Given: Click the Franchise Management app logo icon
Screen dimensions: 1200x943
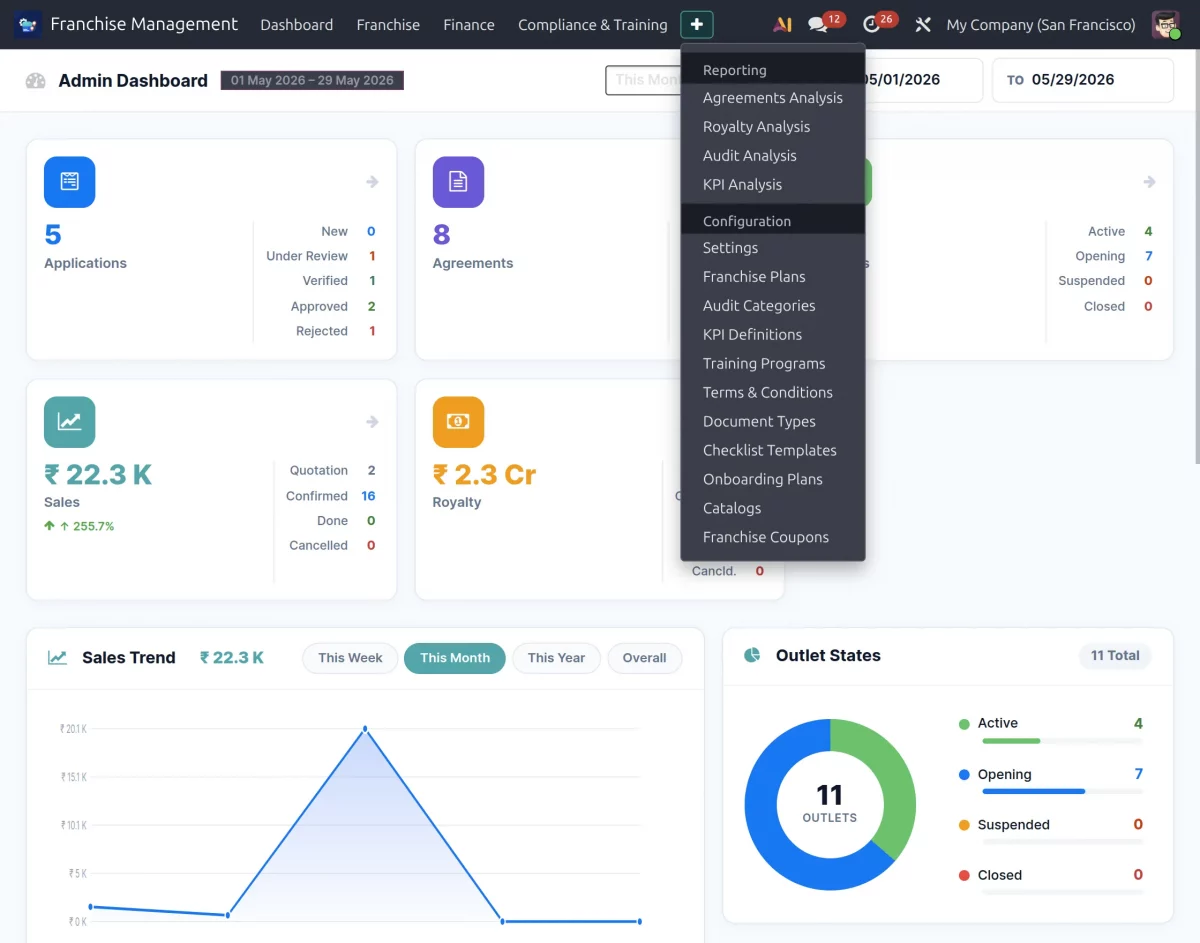Looking at the screenshot, I should click(28, 24).
